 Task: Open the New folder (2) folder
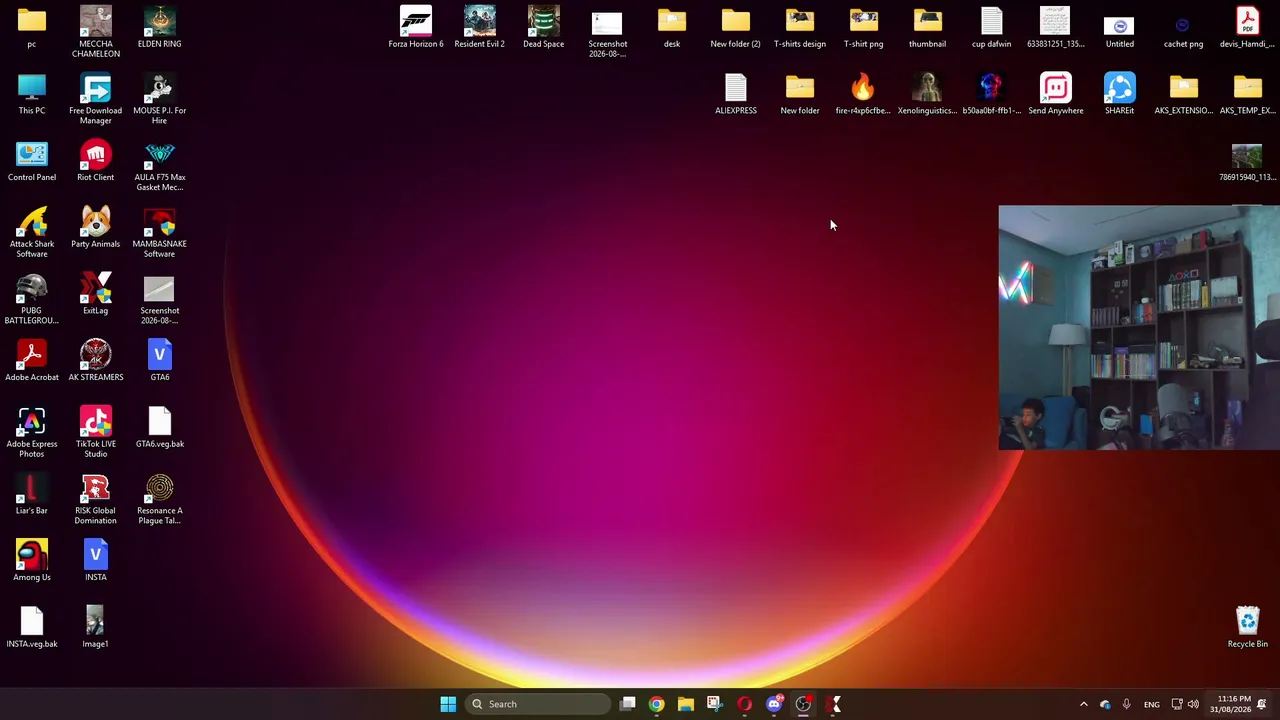[736, 28]
